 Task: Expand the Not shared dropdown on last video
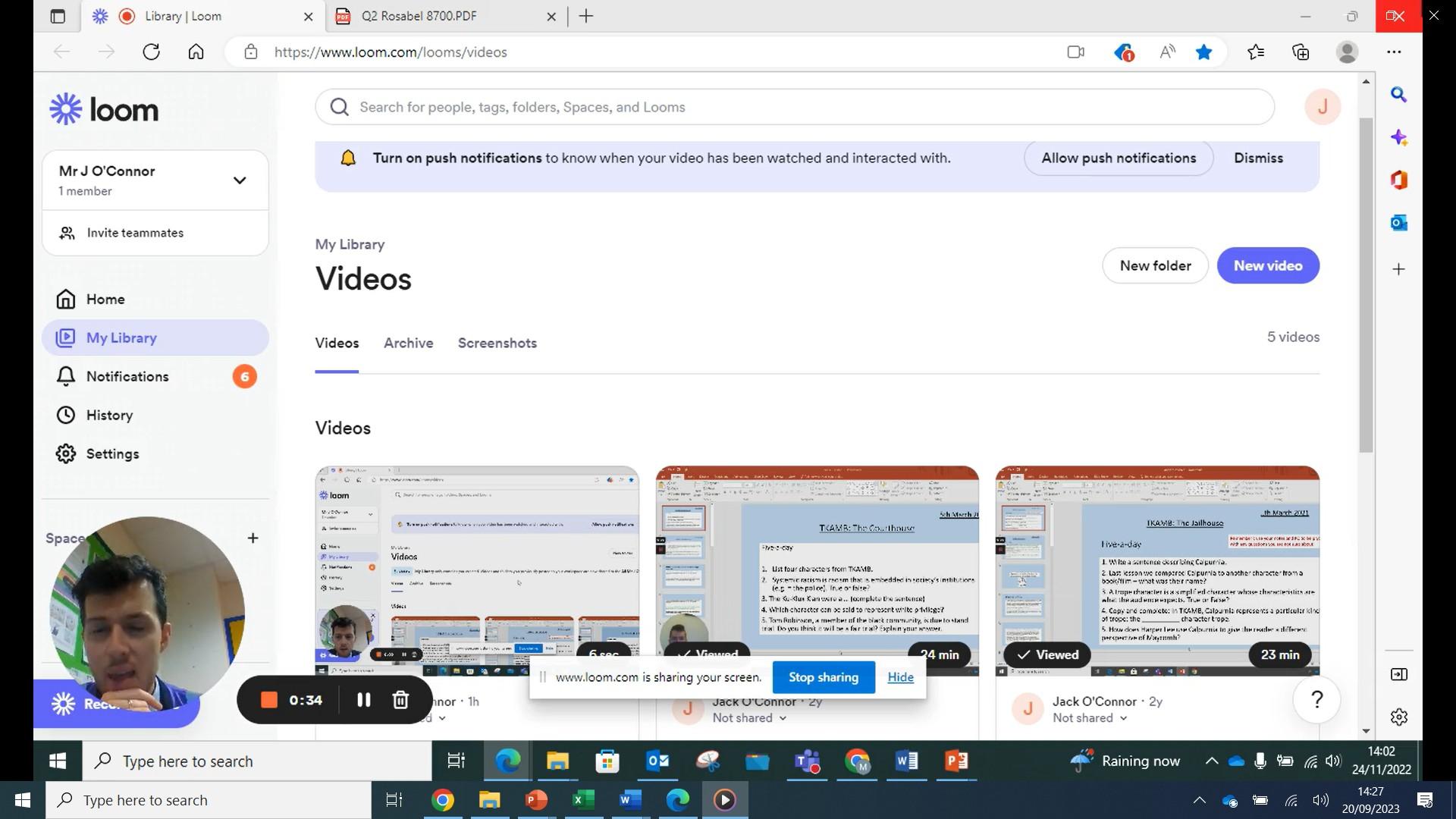(x=1090, y=718)
